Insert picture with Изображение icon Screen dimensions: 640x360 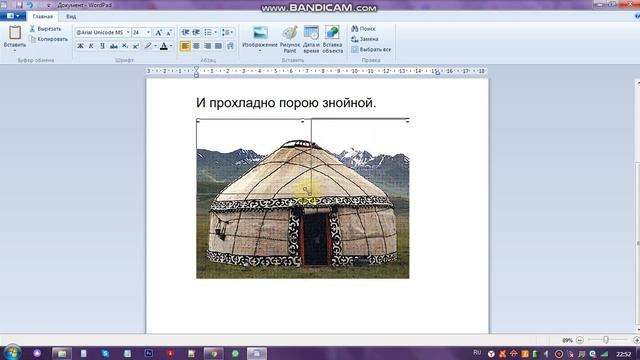(260, 33)
